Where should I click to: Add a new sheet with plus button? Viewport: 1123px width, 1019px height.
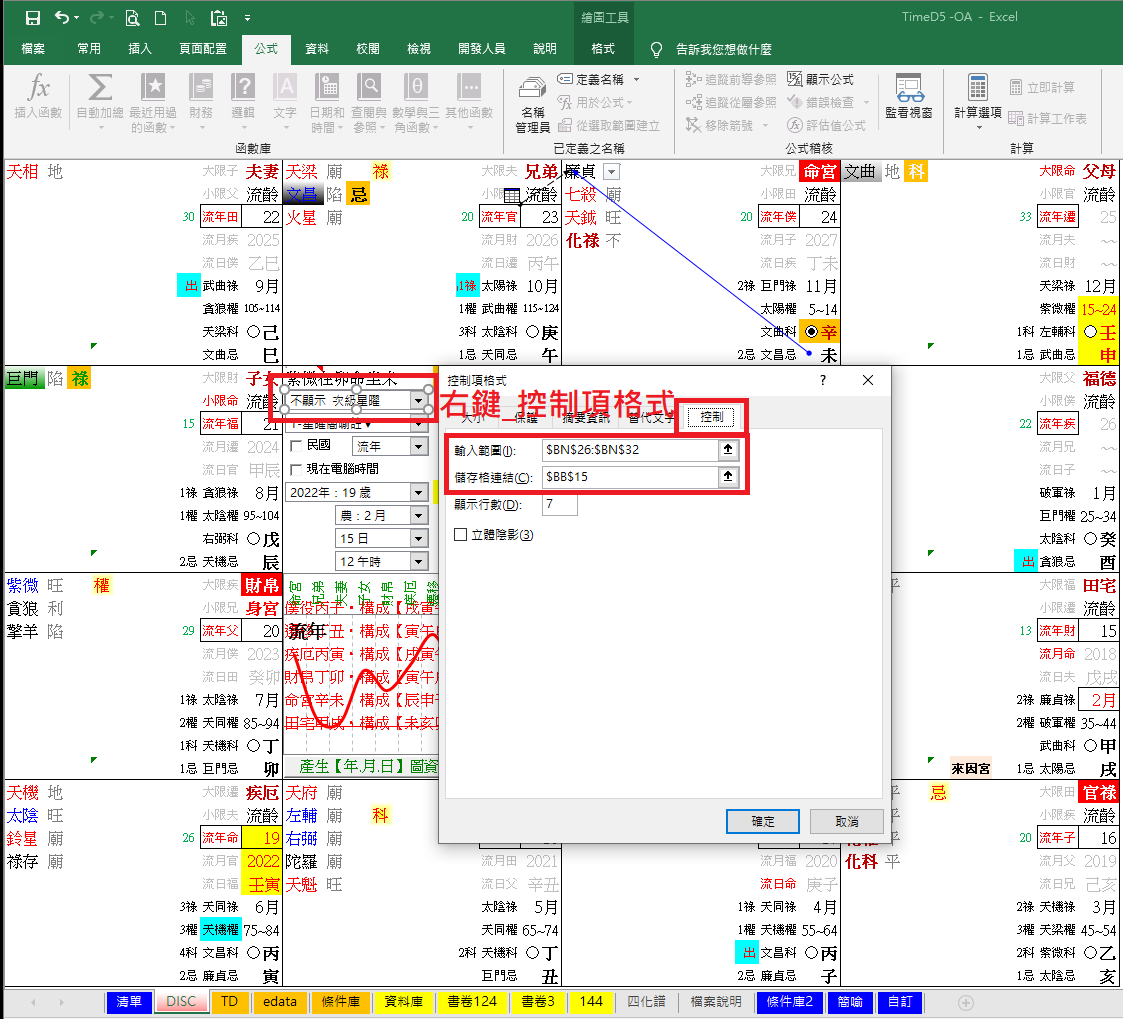pyautogui.click(x=965, y=1003)
